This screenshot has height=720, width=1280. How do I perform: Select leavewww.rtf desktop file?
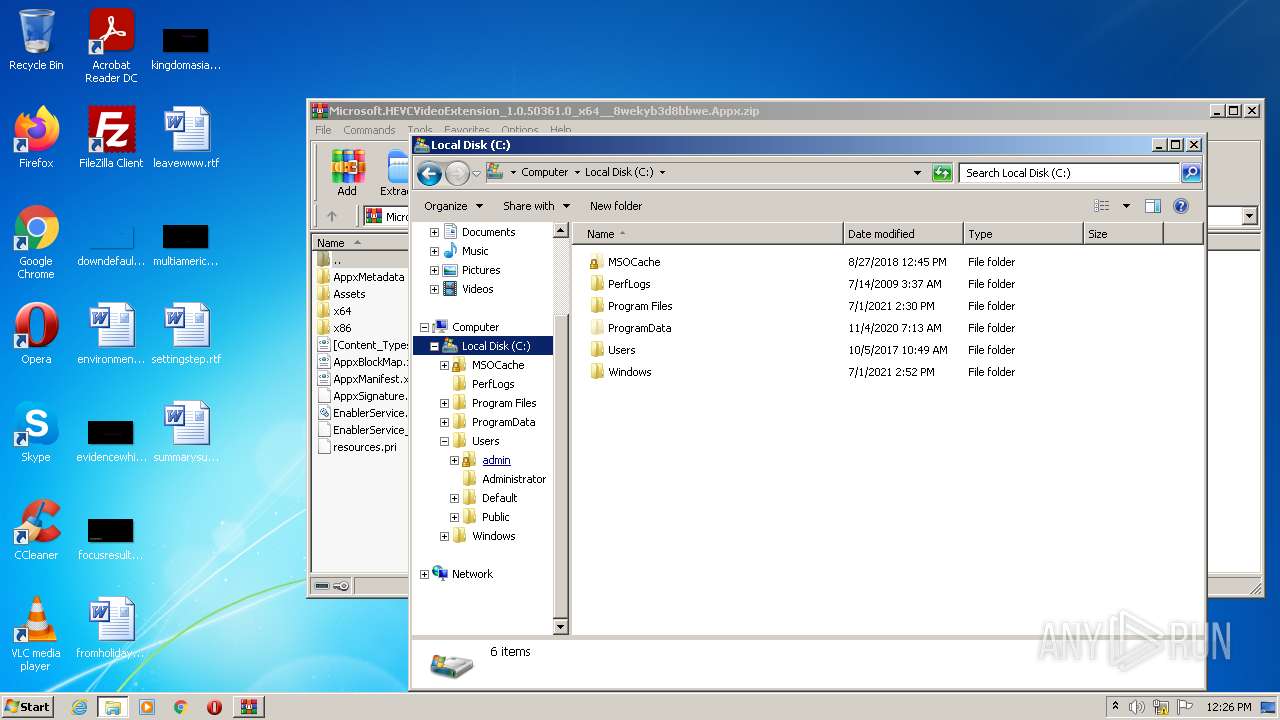(x=186, y=137)
